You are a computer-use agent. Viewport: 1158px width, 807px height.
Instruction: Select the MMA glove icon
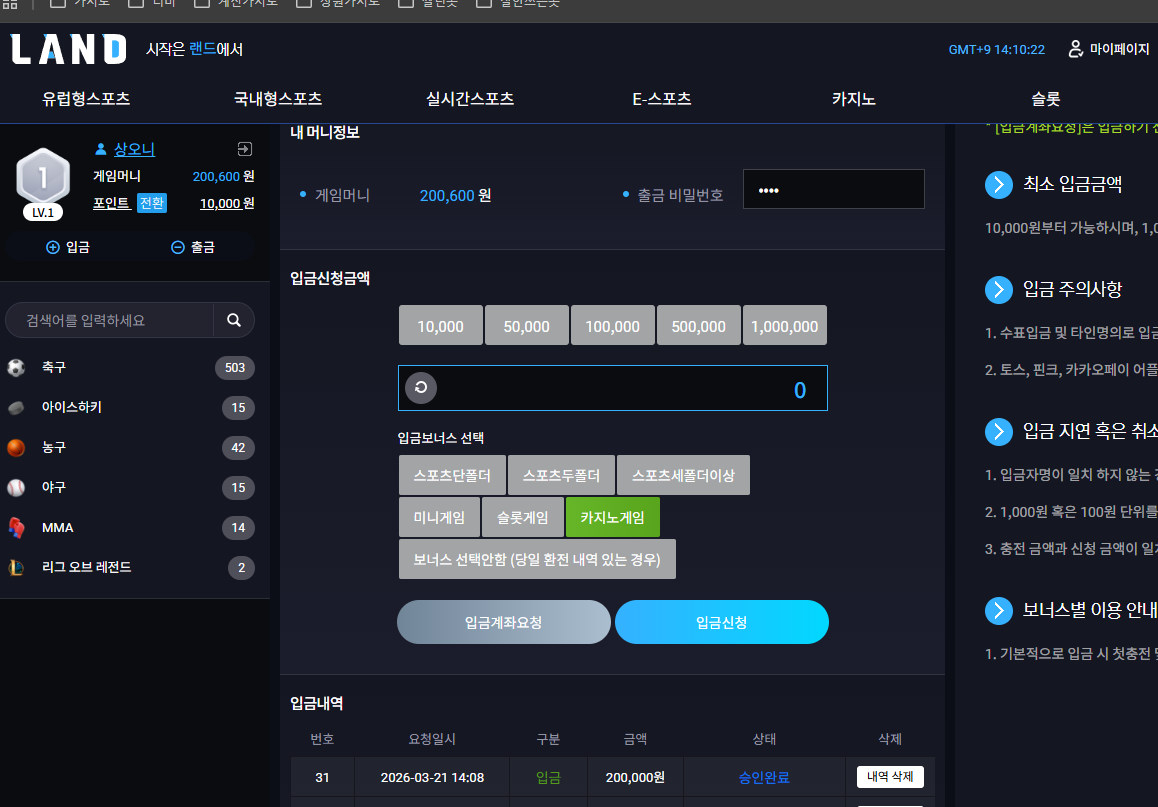point(16,527)
